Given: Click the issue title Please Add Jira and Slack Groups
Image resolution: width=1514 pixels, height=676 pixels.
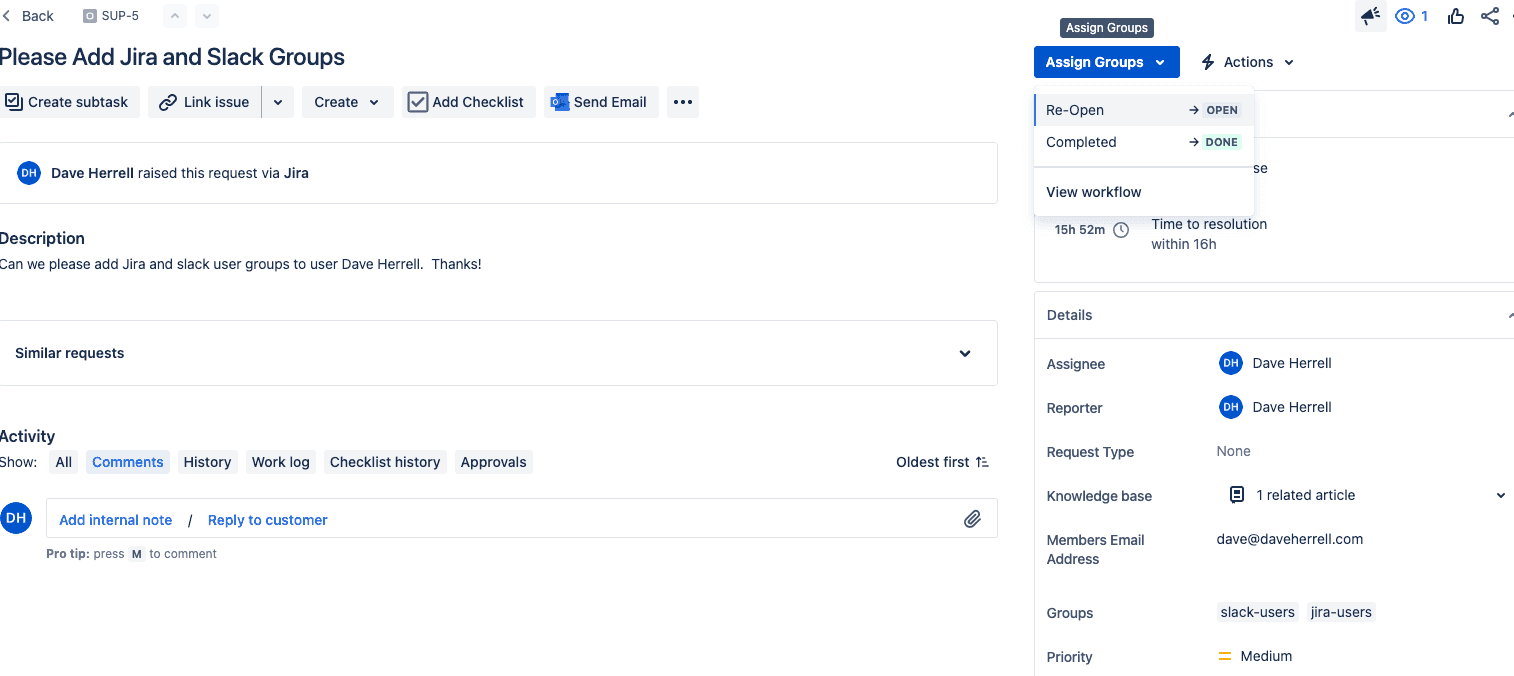Looking at the screenshot, I should (173, 57).
